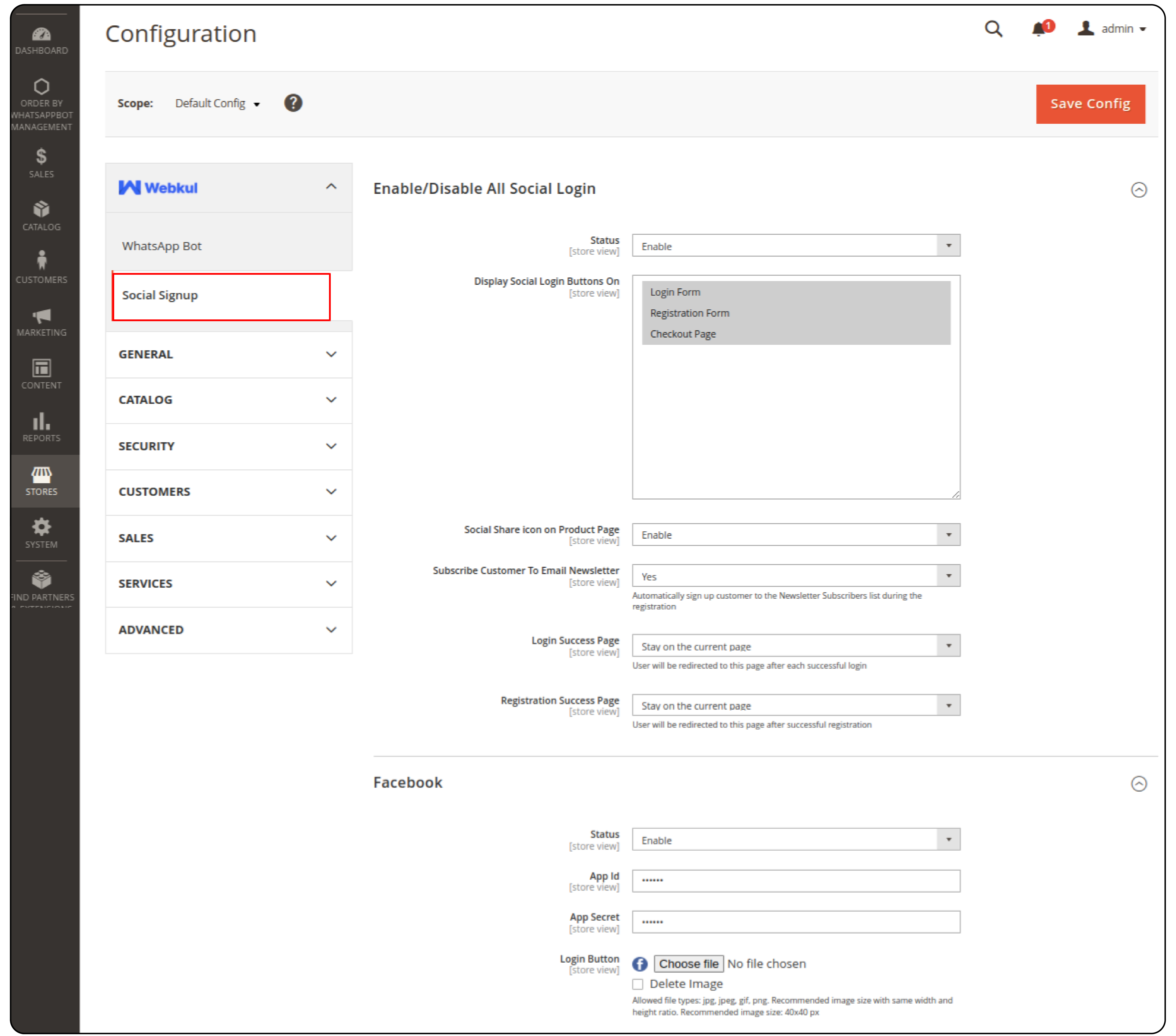1176x1036 pixels.
Task: Click the scope help question mark icon
Action: coord(293,103)
